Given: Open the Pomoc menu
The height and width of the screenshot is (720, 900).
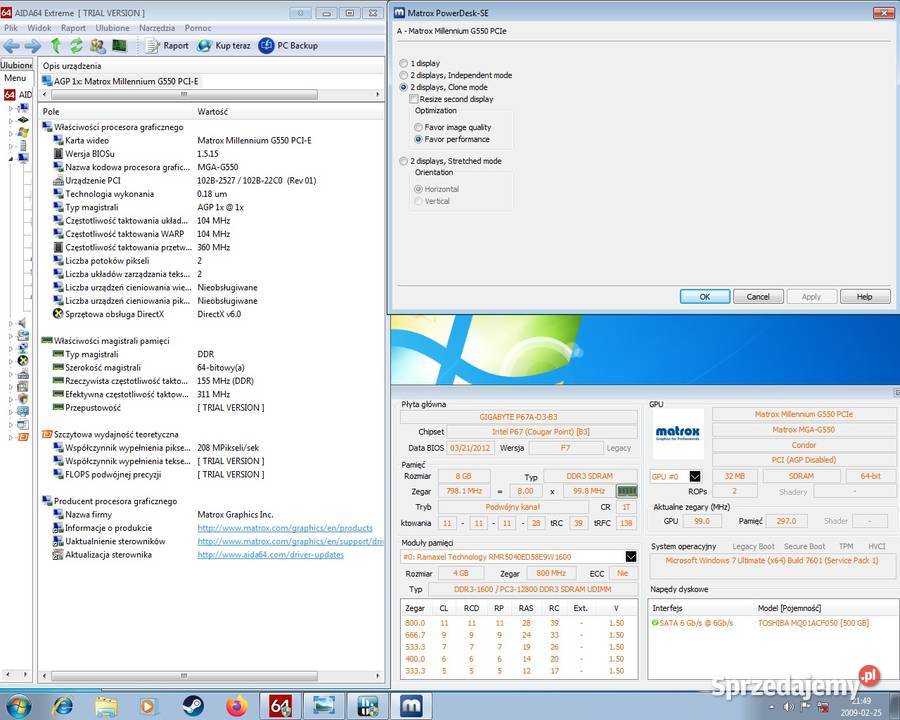Looking at the screenshot, I should [x=198, y=28].
